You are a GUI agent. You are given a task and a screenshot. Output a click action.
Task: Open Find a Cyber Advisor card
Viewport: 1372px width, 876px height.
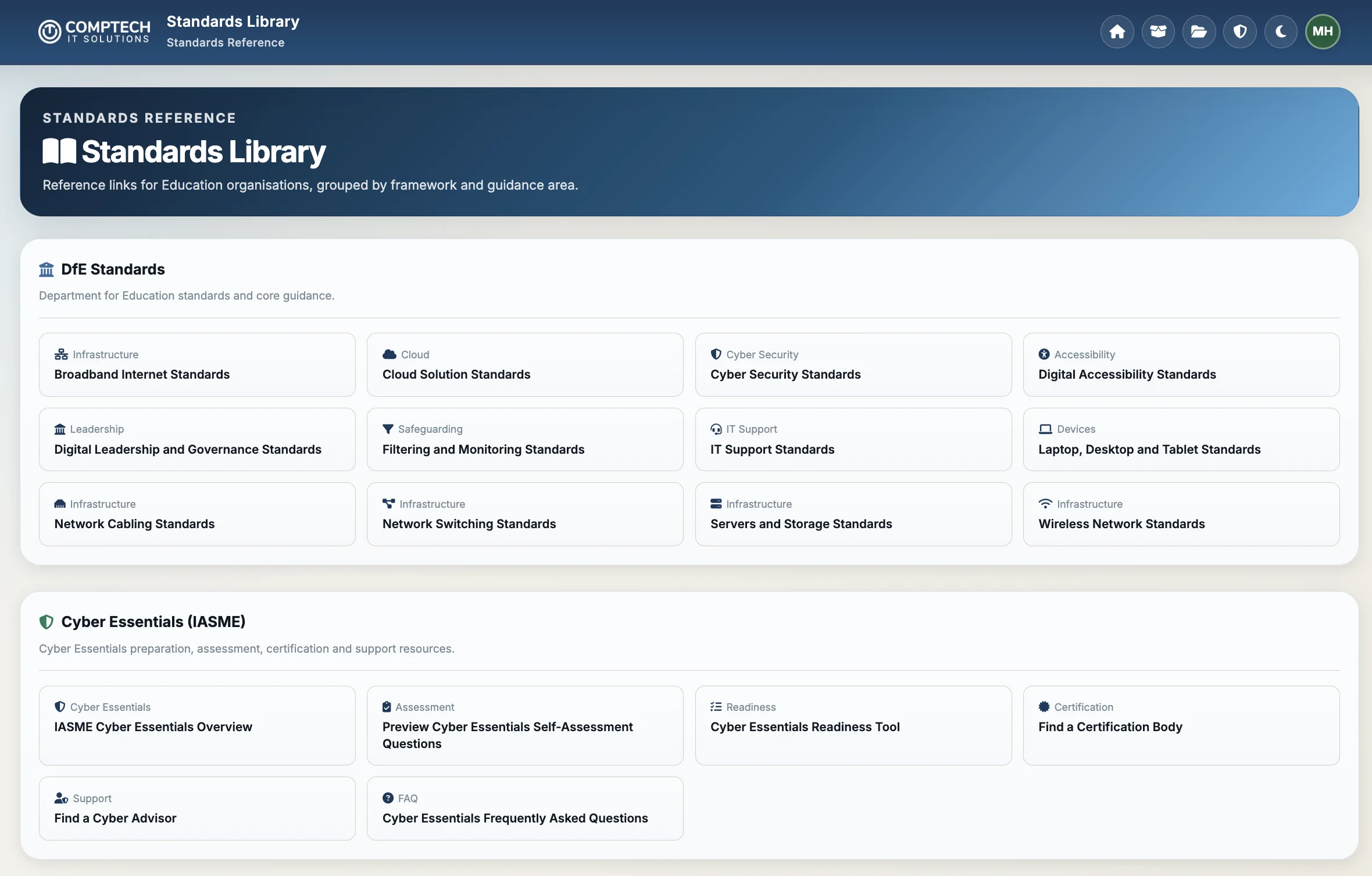click(197, 809)
